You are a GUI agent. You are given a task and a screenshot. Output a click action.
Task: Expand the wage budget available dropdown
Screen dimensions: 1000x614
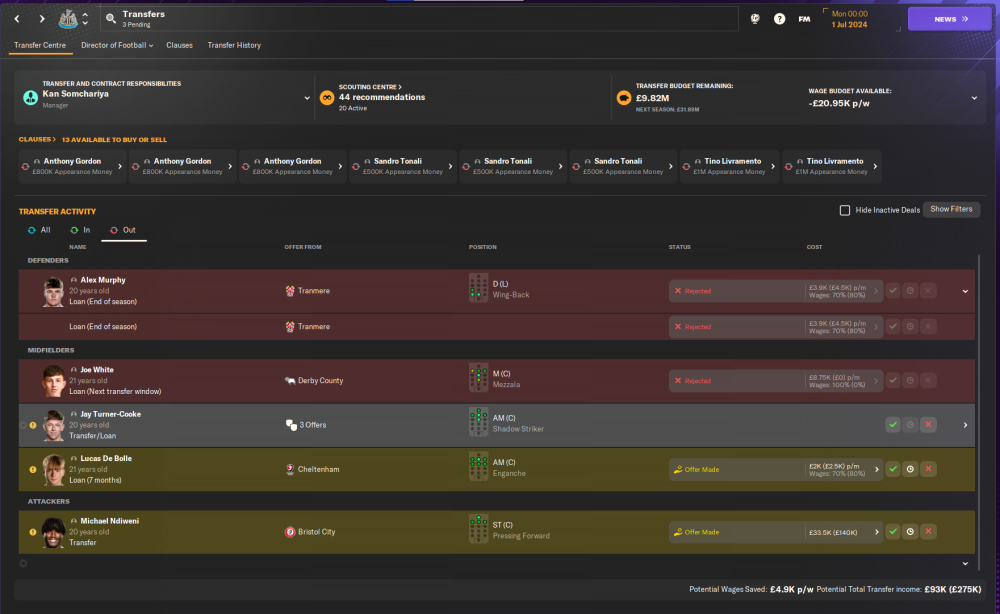[x=974, y=98]
